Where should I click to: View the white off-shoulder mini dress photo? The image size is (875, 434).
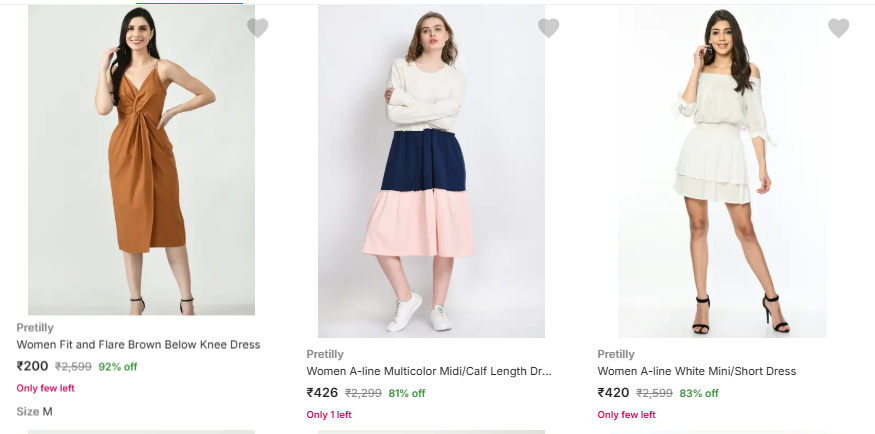point(721,170)
